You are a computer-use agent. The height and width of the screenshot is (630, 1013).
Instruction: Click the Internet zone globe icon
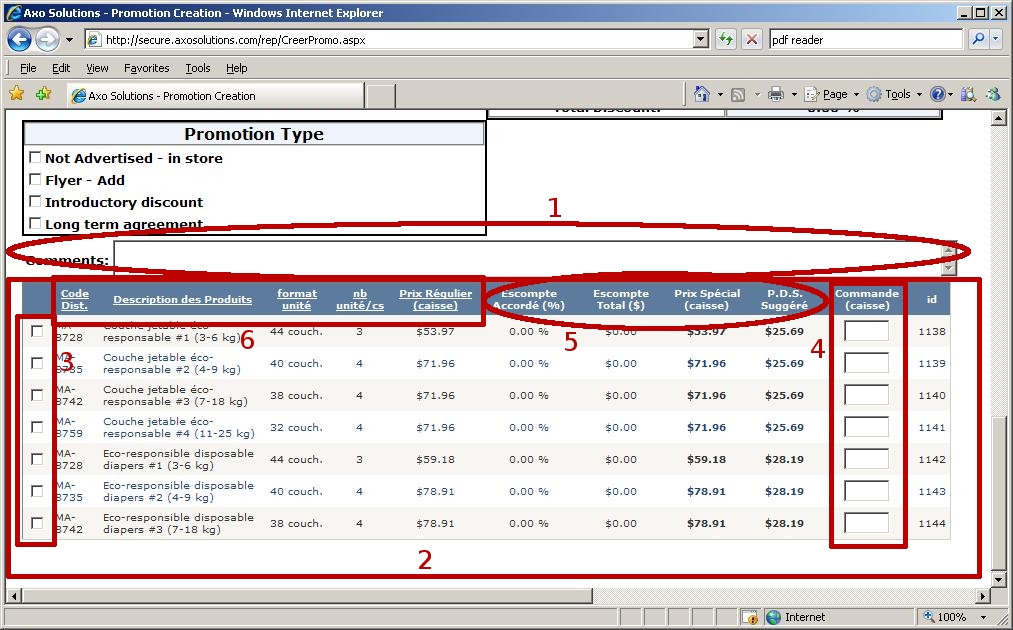click(x=773, y=617)
